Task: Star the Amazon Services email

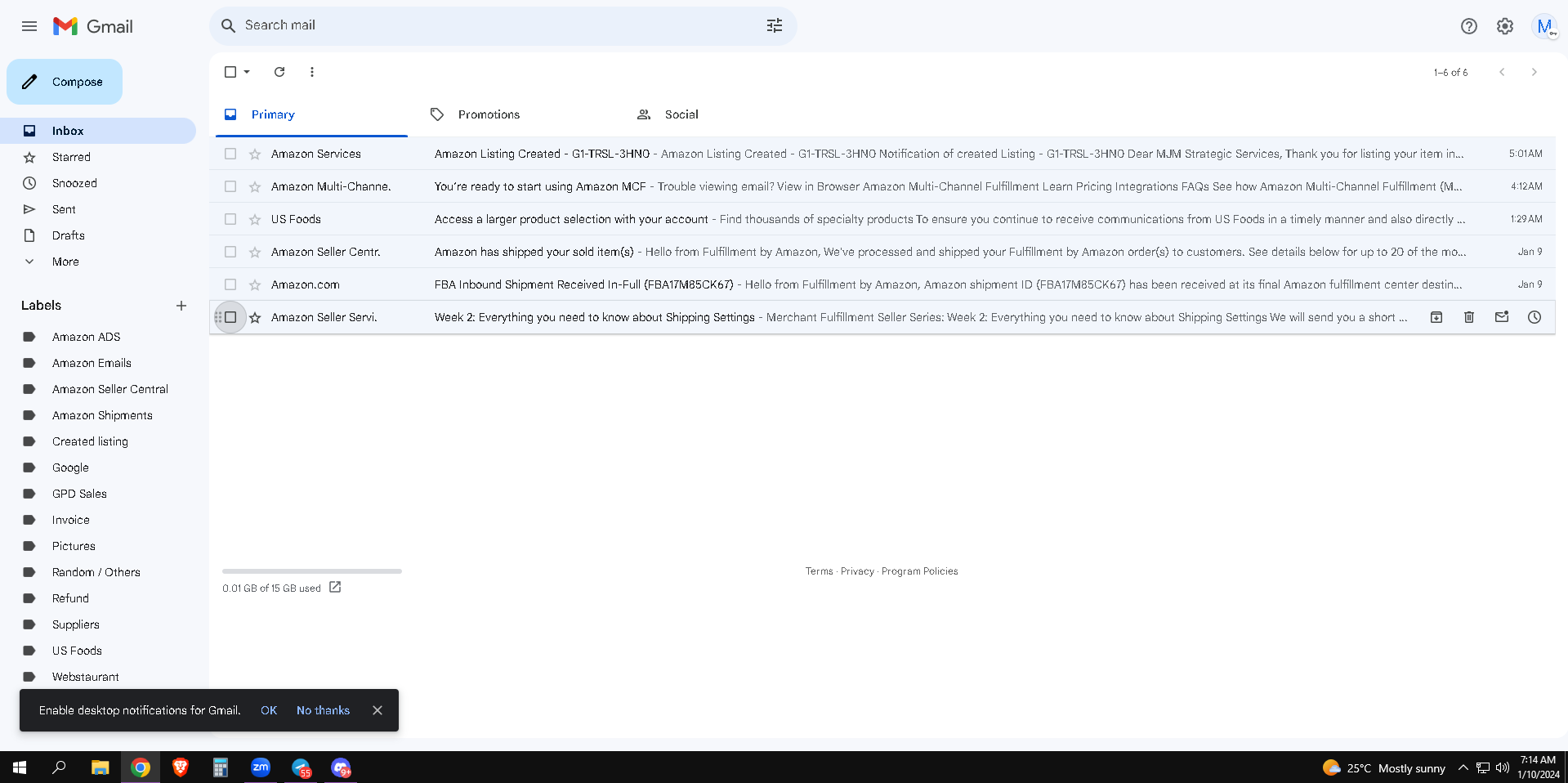Action: pyautogui.click(x=255, y=154)
